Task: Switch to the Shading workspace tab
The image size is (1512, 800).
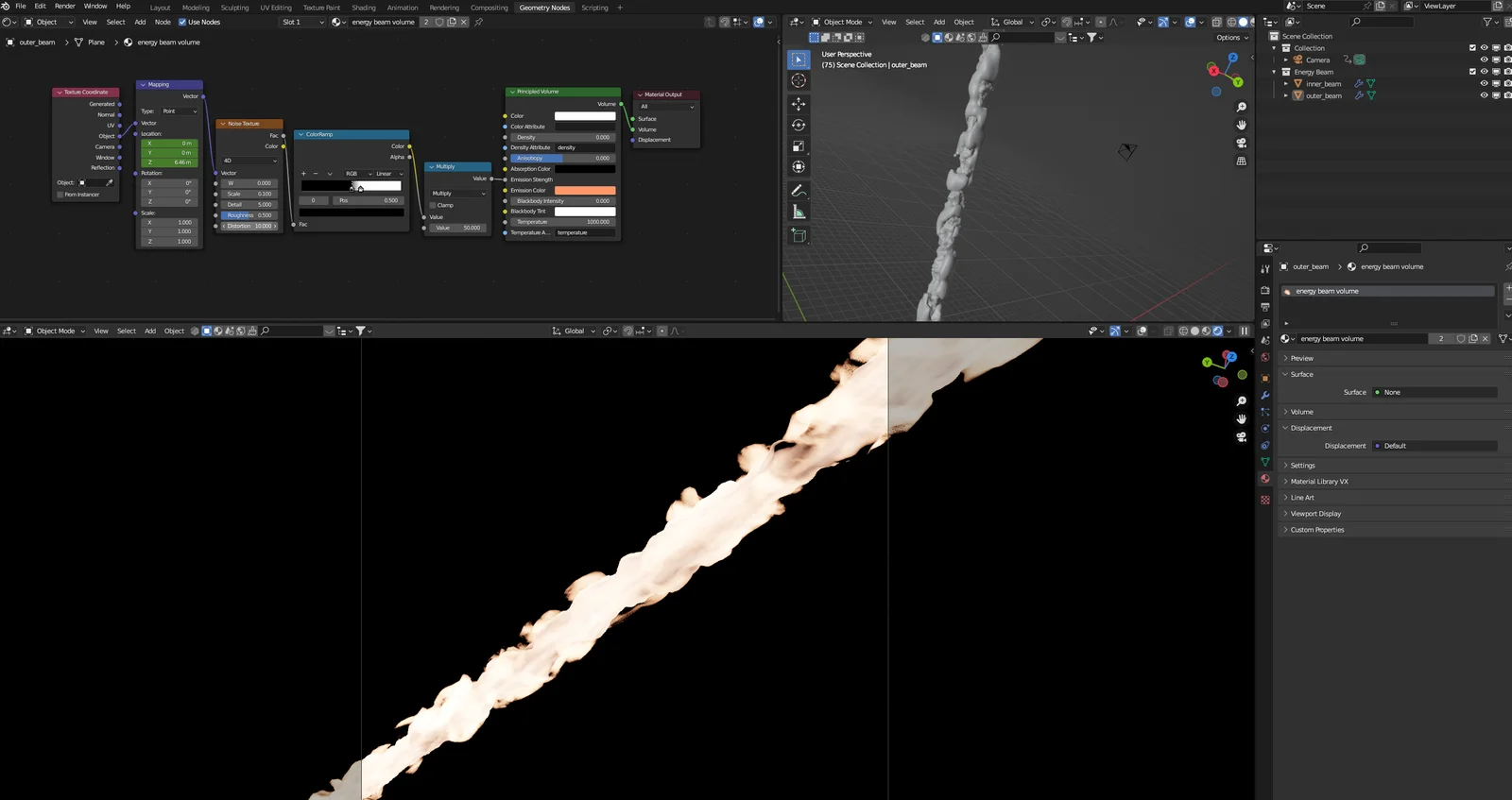Action: coord(364,8)
